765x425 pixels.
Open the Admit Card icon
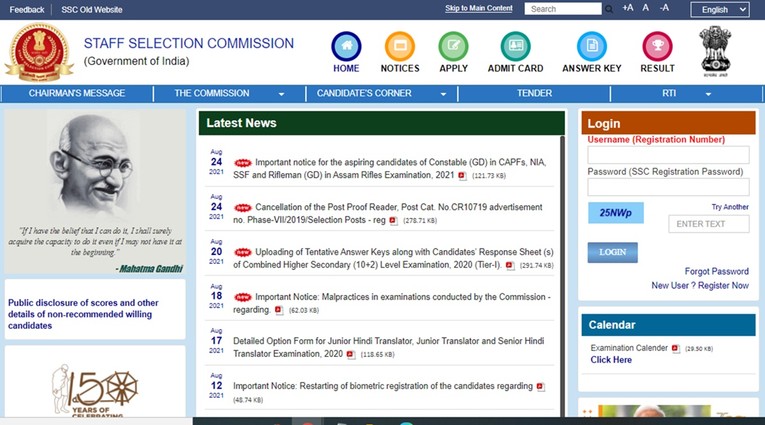tap(515, 46)
